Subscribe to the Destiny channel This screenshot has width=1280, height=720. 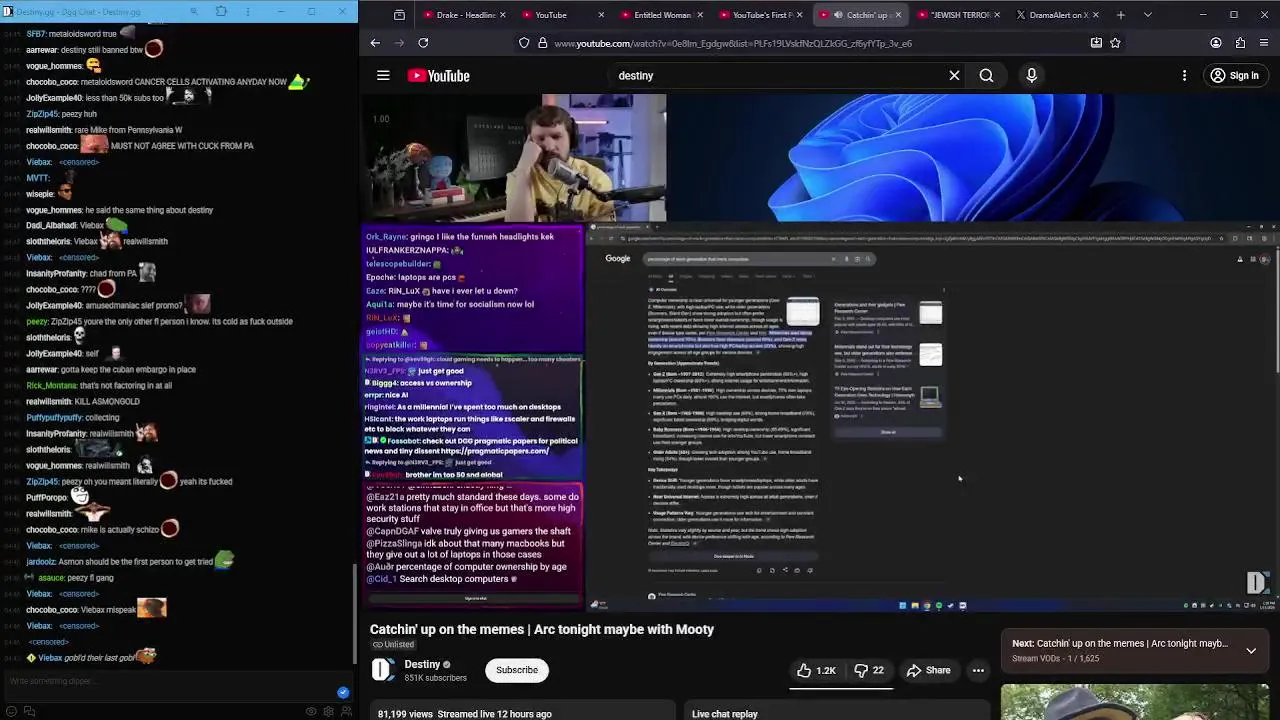pyautogui.click(x=517, y=670)
